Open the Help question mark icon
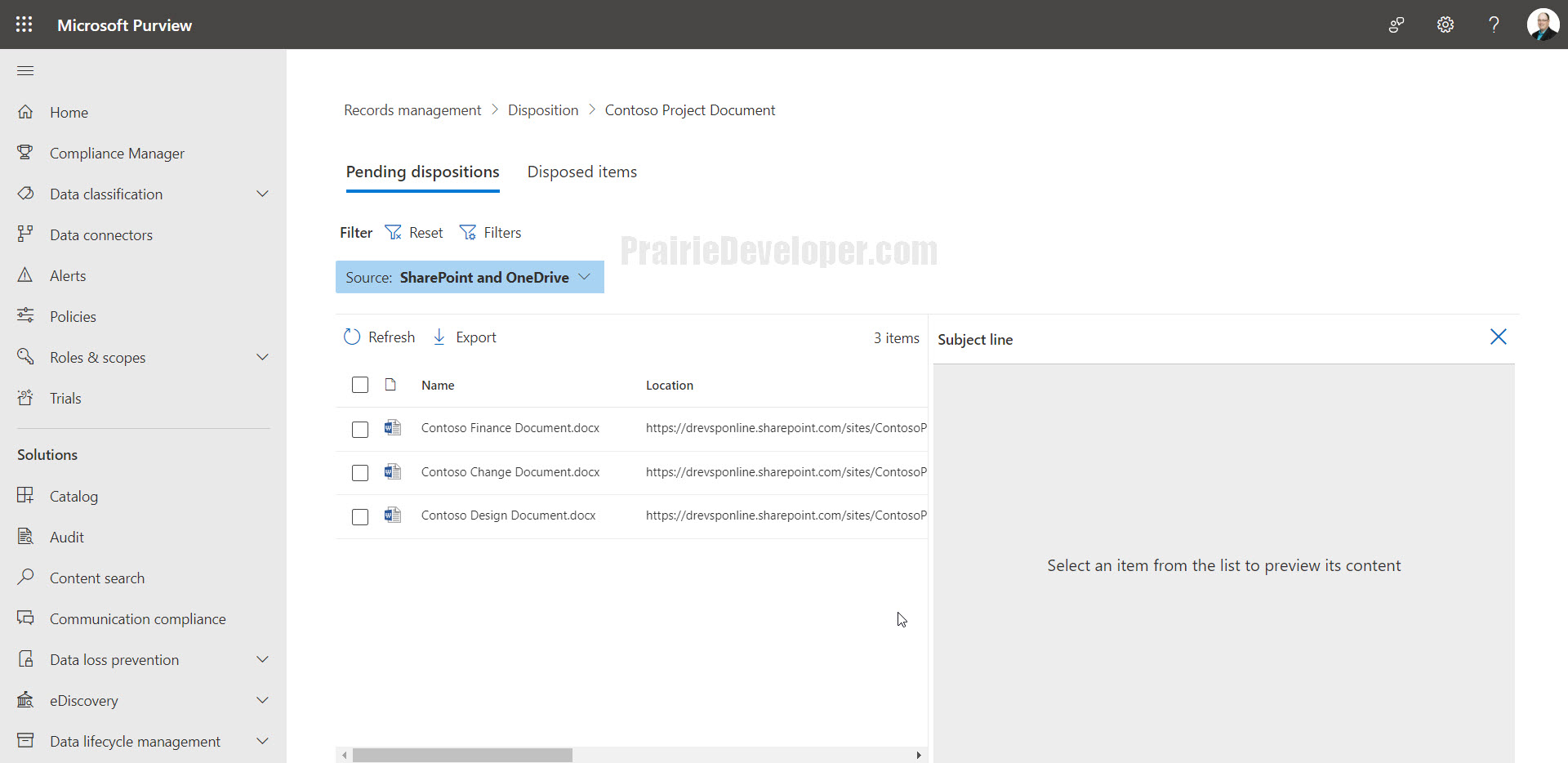Image resolution: width=1568 pixels, height=763 pixels. click(x=1494, y=25)
